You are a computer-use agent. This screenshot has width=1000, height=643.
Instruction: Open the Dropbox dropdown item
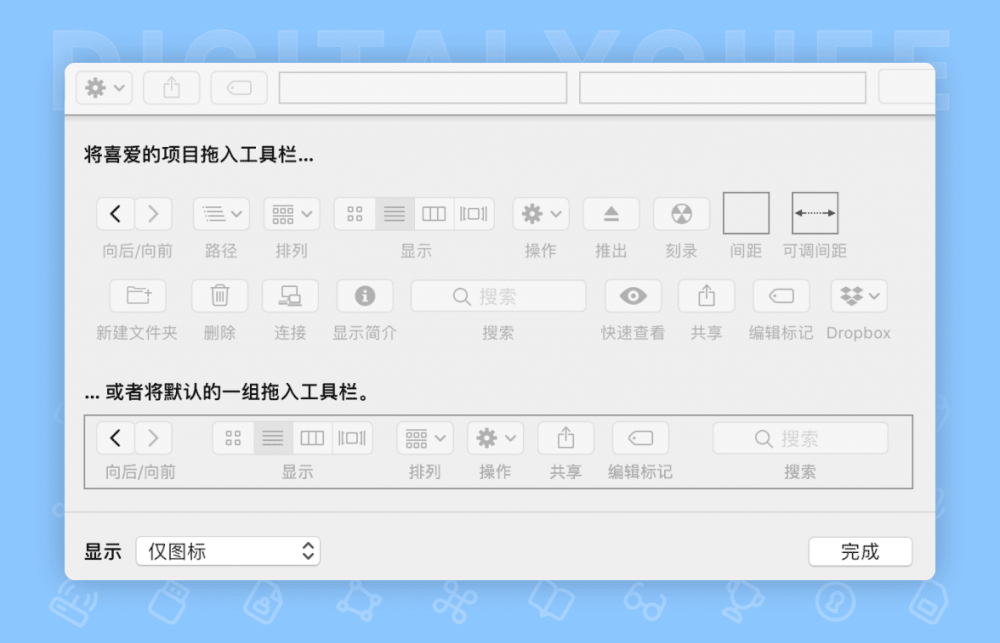click(x=859, y=296)
